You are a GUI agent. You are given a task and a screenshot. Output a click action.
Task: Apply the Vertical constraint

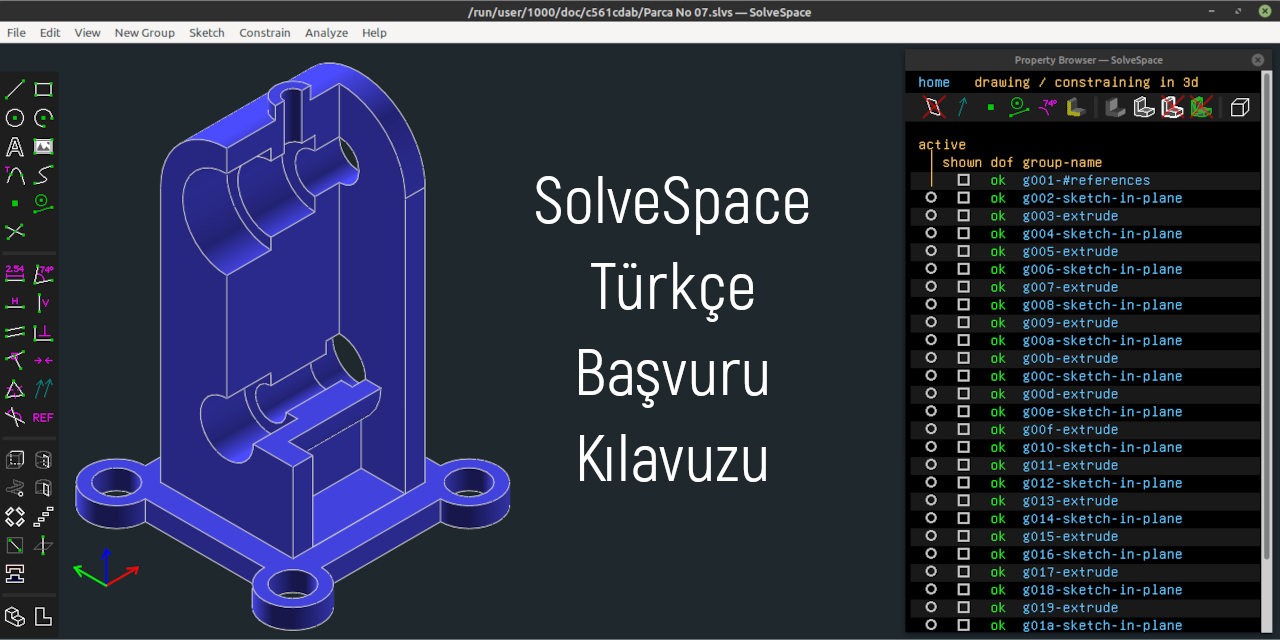[43, 302]
